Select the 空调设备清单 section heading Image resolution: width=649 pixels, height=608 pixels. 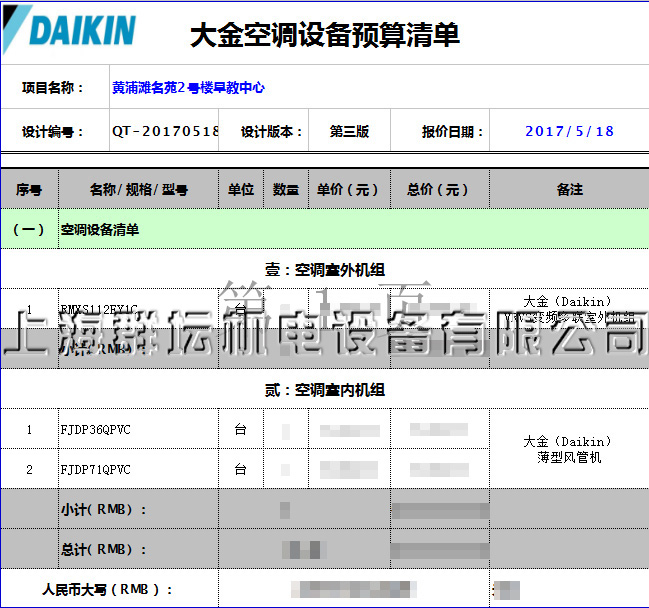click(x=100, y=230)
